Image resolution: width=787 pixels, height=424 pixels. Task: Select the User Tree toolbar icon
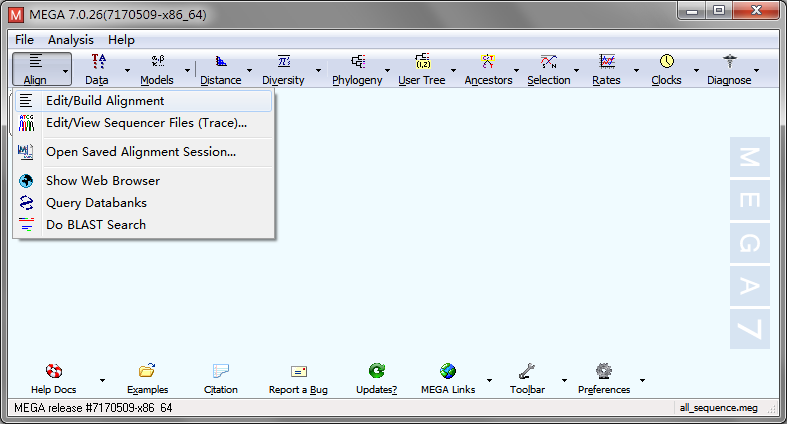tap(423, 61)
